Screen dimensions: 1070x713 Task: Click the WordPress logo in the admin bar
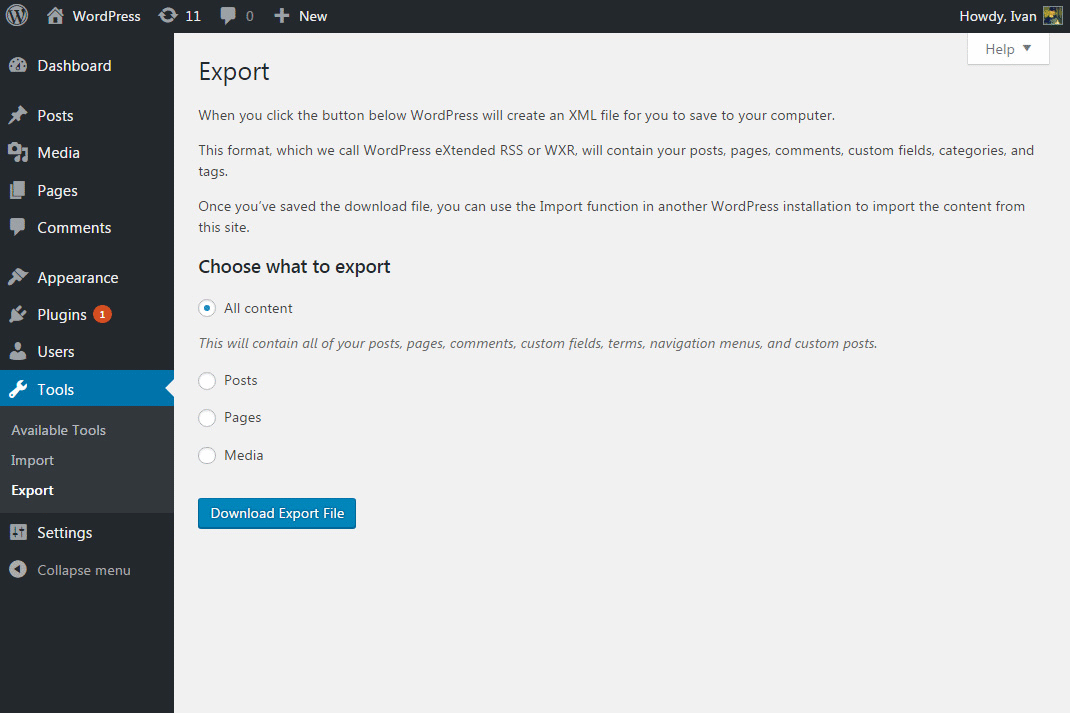click(x=15, y=15)
